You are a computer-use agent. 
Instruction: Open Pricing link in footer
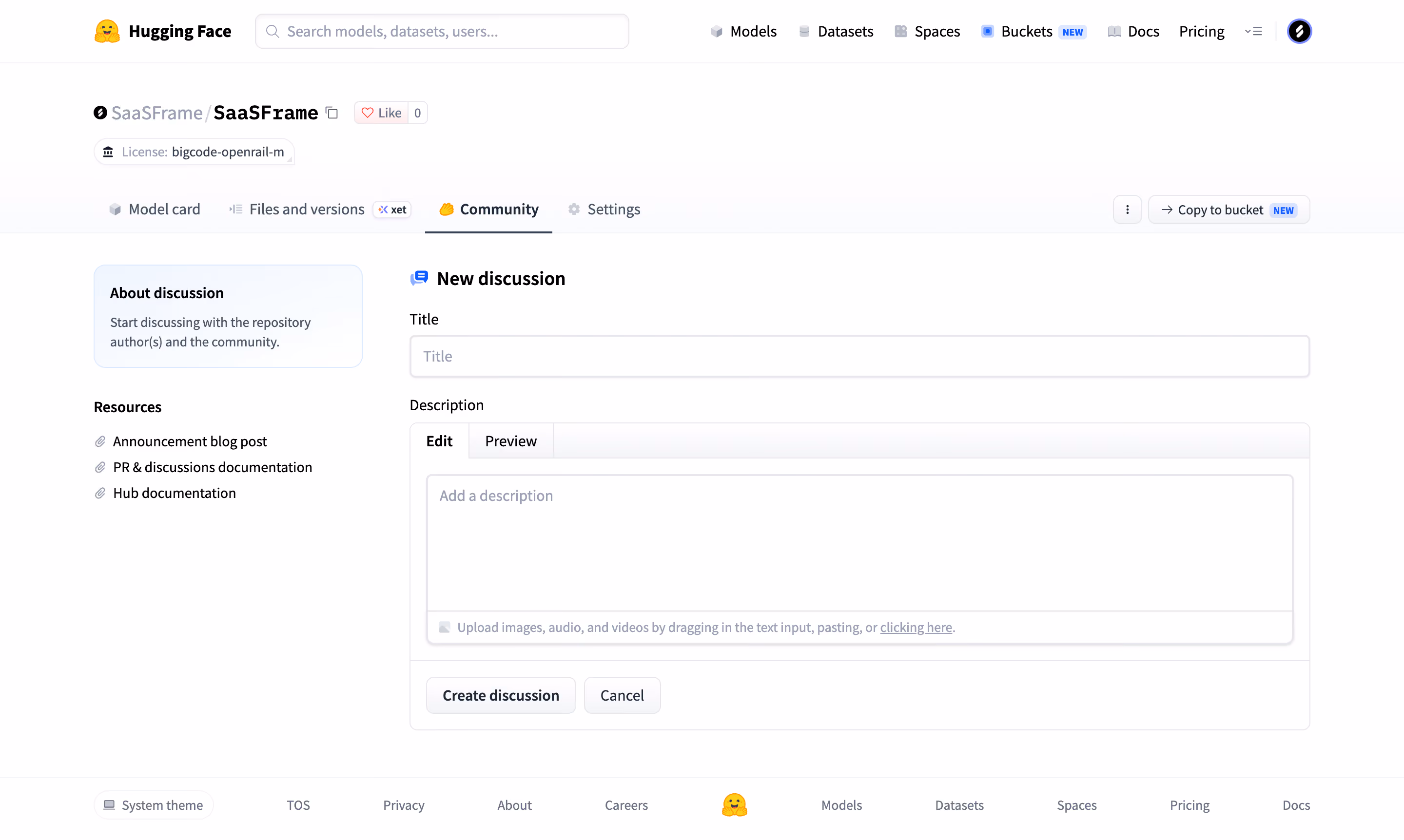1189,804
